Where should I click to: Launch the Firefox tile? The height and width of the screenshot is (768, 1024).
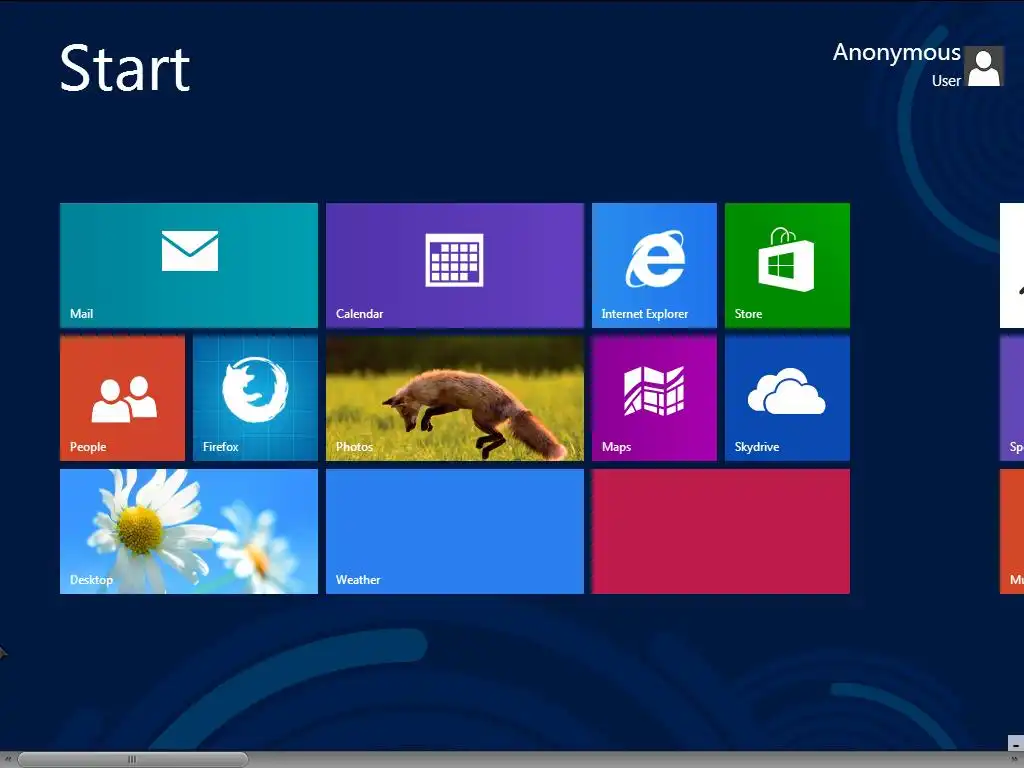255,398
